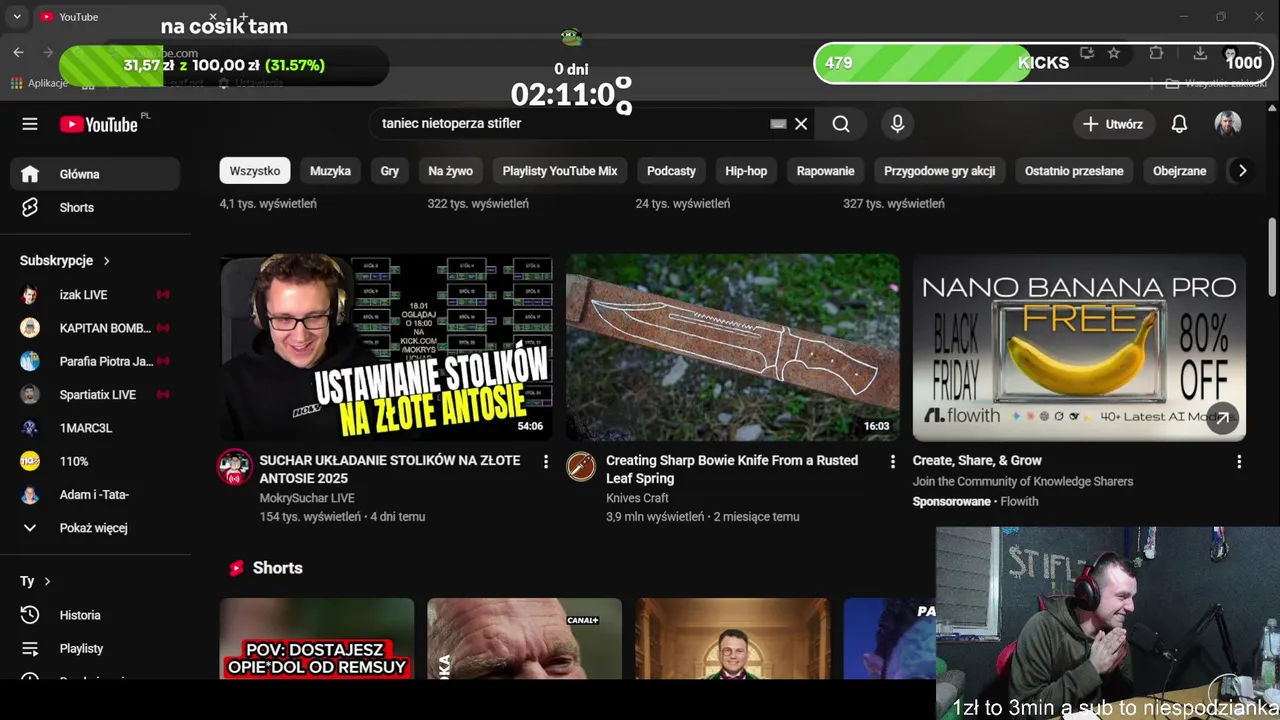This screenshot has height=720, width=1280.
Task: Open the on-screen keyboard icon in search
Action: pos(778,124)
